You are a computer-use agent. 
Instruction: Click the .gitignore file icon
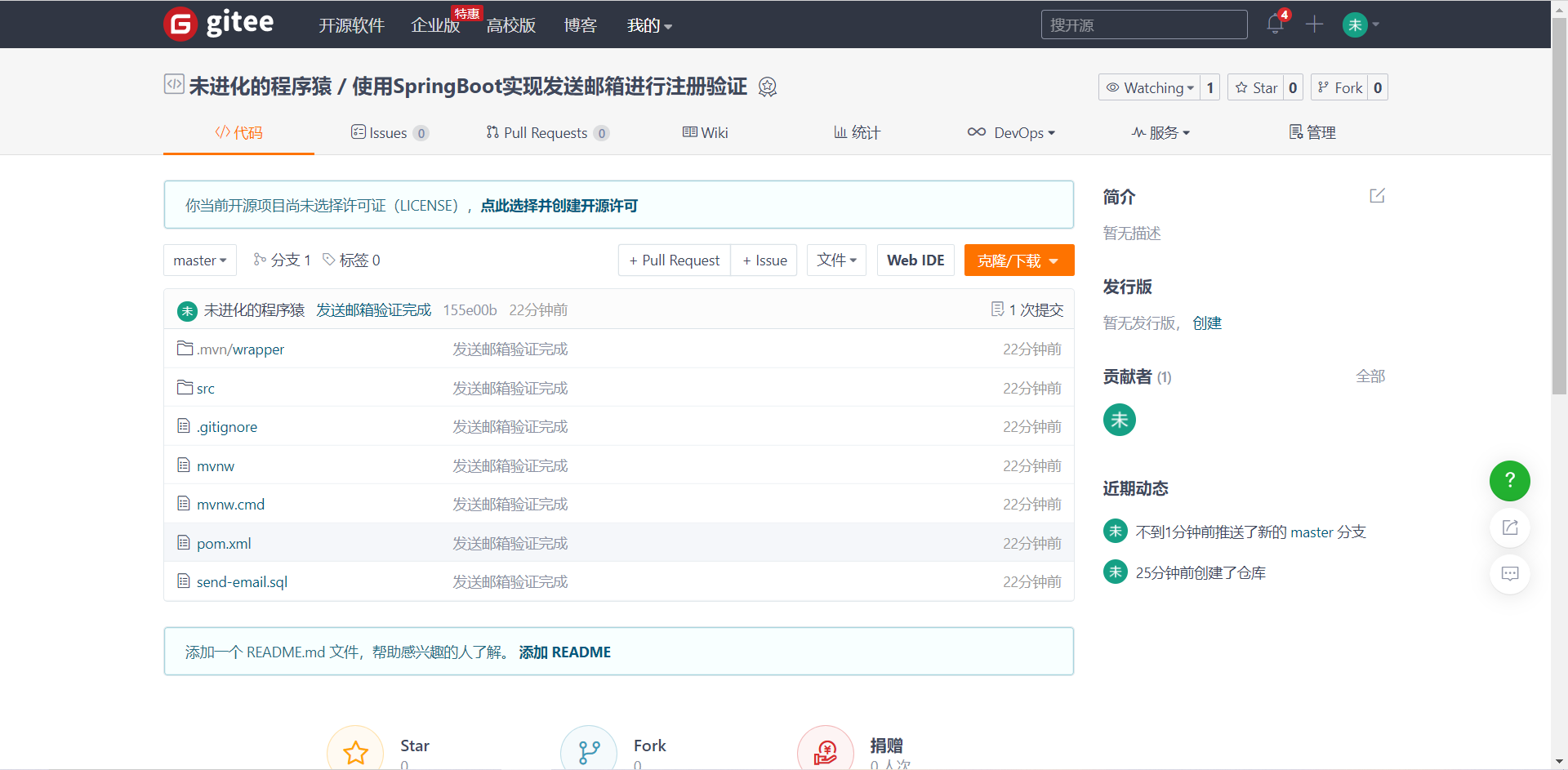pos(184,426)
